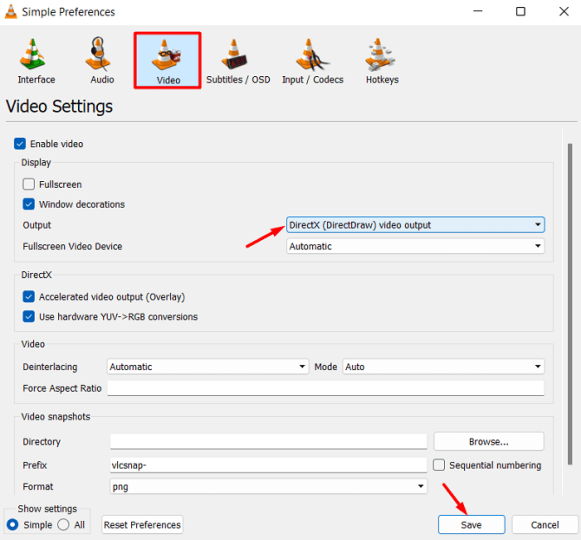Open Input / Codecs preferences icon
Image resolution: width=581 pixels, height=540 pixels.
click(x=312, y=55)
